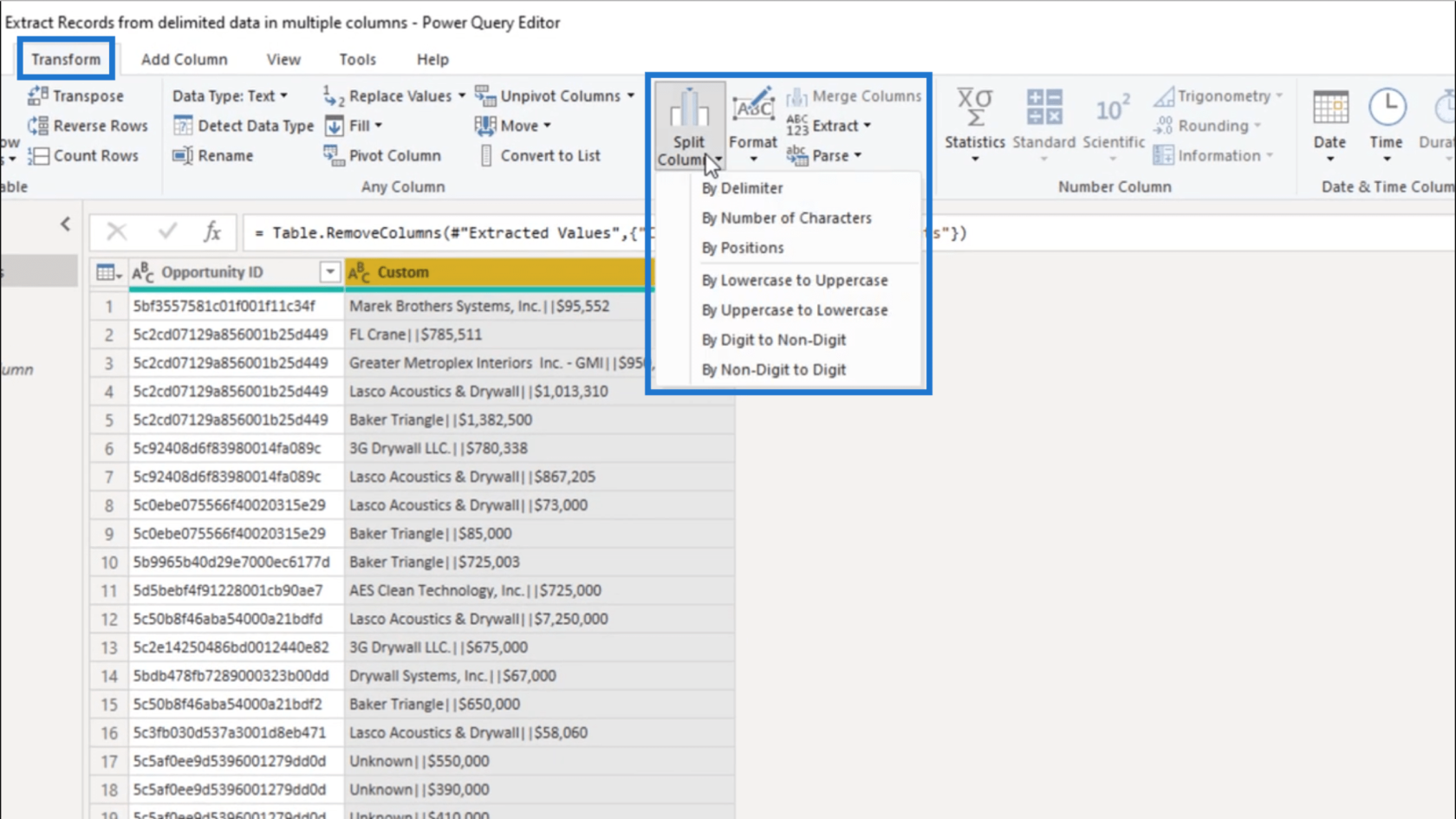Viewport: 1456px width, 819px height.
Task: Collapse the queries pane with the chevron
Action: click(66, 224)
